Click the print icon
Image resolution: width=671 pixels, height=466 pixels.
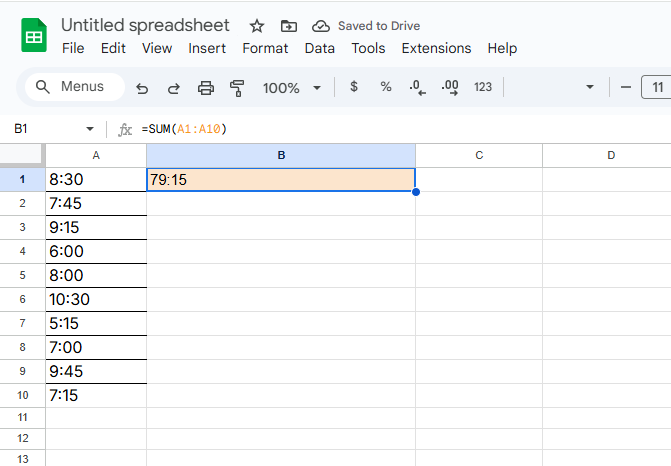point(206,88)
